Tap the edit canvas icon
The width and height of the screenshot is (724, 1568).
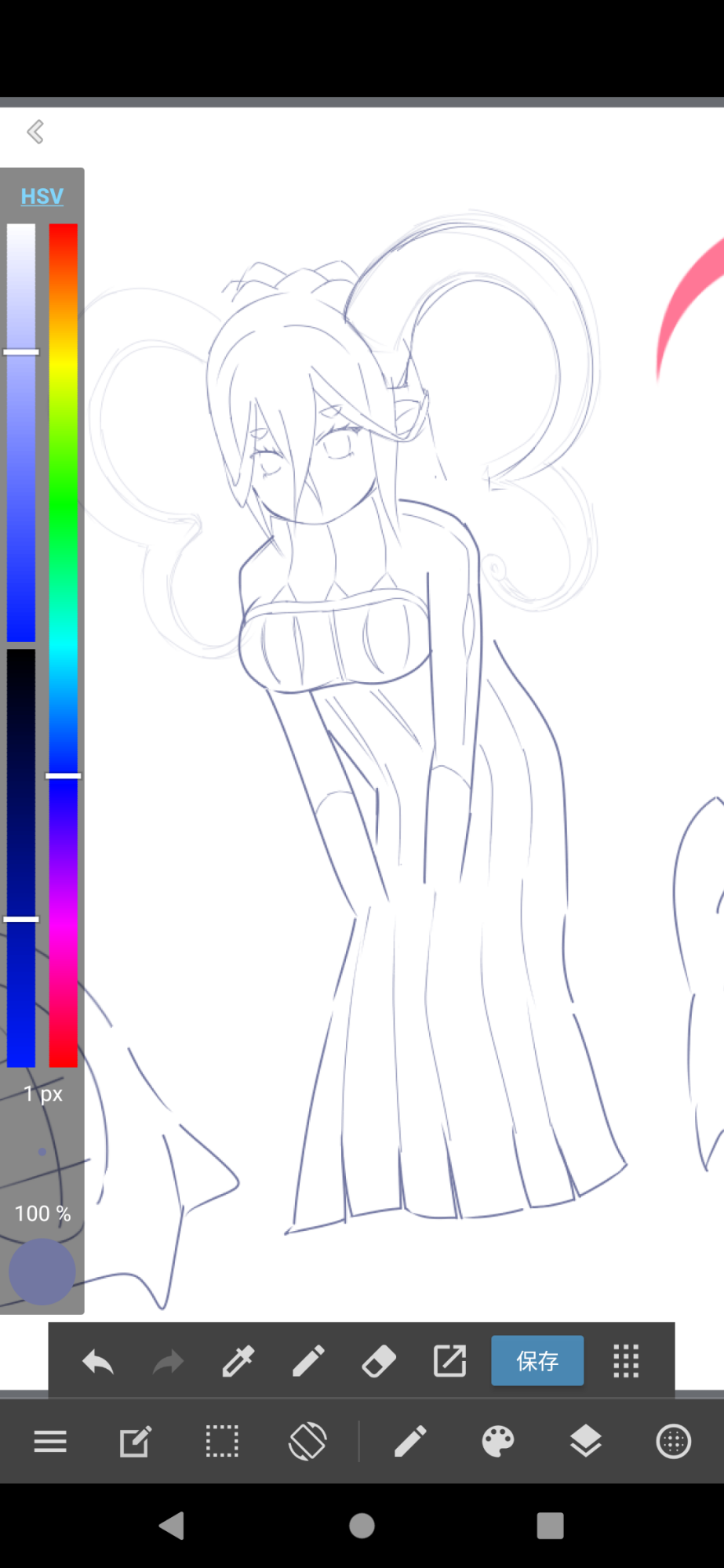point(135,1441)
